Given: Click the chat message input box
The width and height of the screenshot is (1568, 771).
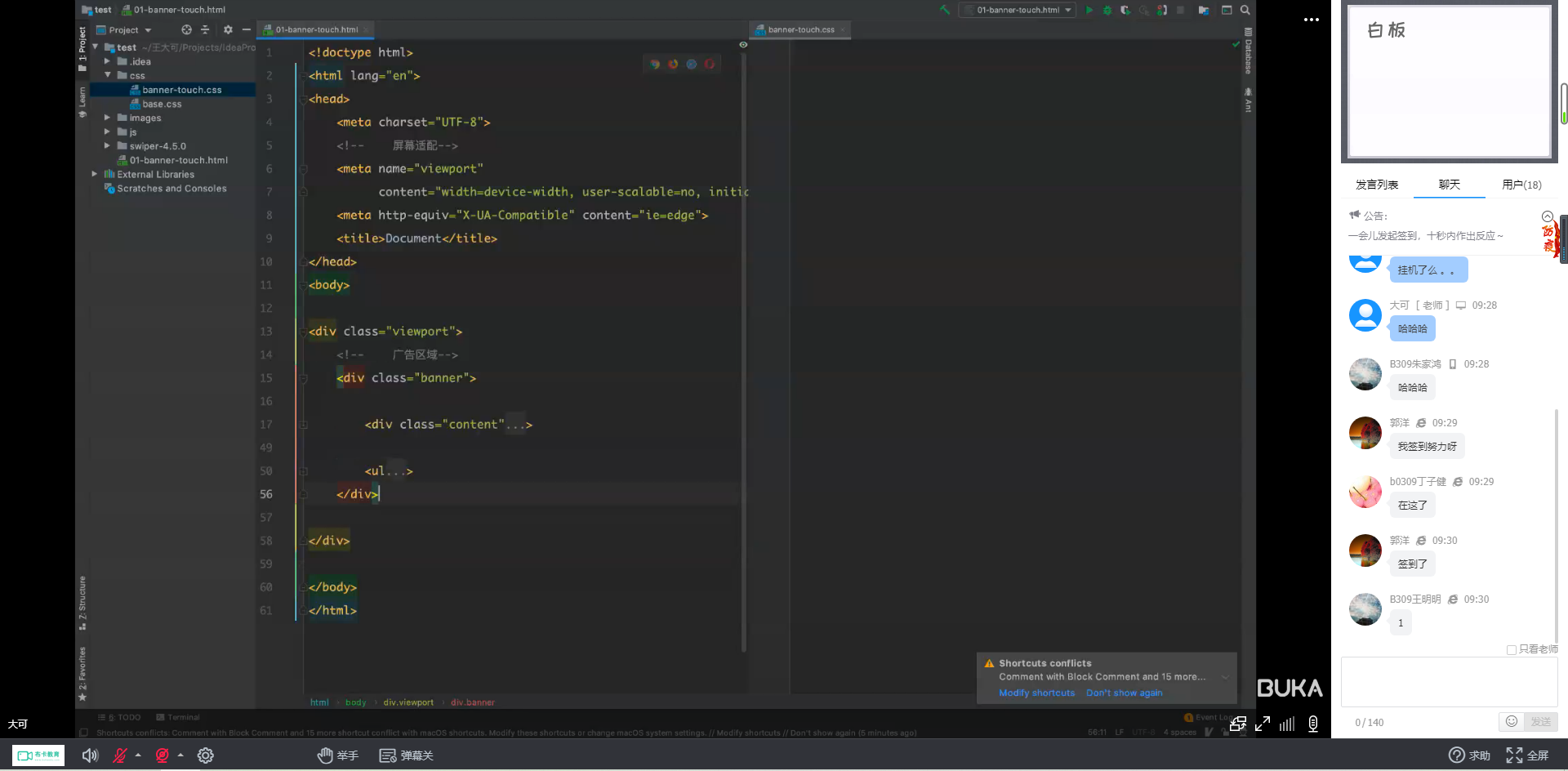Looking at the screenshot, I should [x=1449, y=682].
